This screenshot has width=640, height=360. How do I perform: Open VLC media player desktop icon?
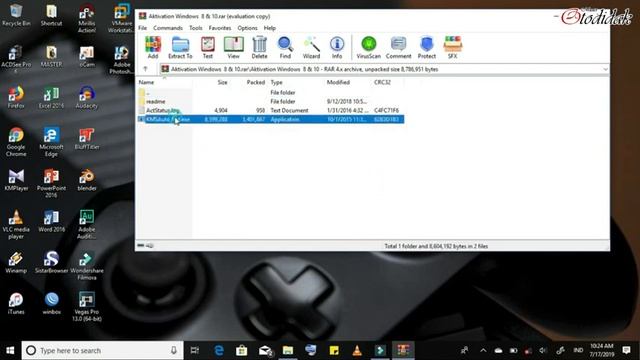pos(16,224)
